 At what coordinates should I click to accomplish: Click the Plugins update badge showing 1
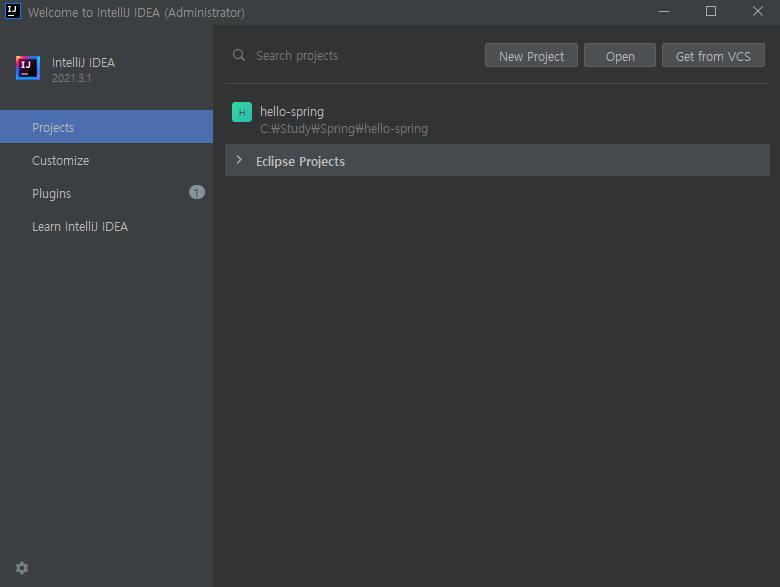tap(196, 193)
